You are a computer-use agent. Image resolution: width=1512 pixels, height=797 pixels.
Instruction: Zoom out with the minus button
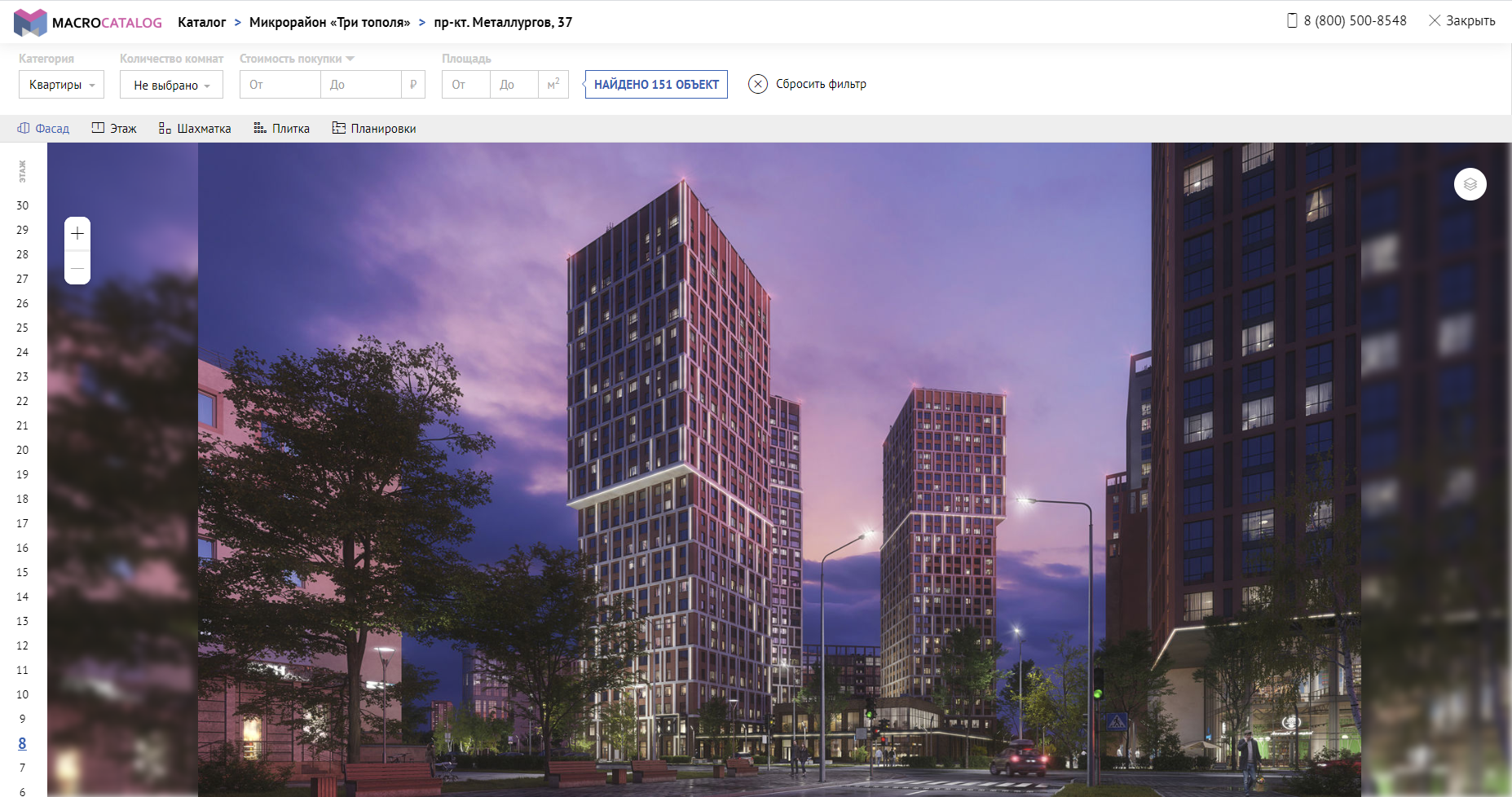coord(77,268)
